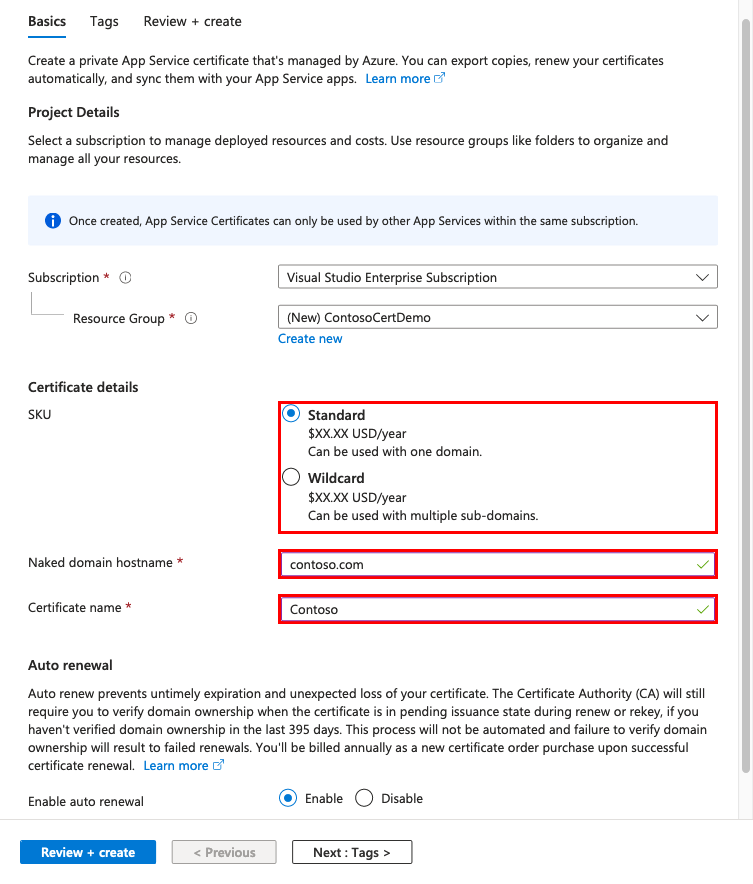Select the Standard SKU option
The width and height of the screenshot is (753, 884).
[x=291, y=414]
